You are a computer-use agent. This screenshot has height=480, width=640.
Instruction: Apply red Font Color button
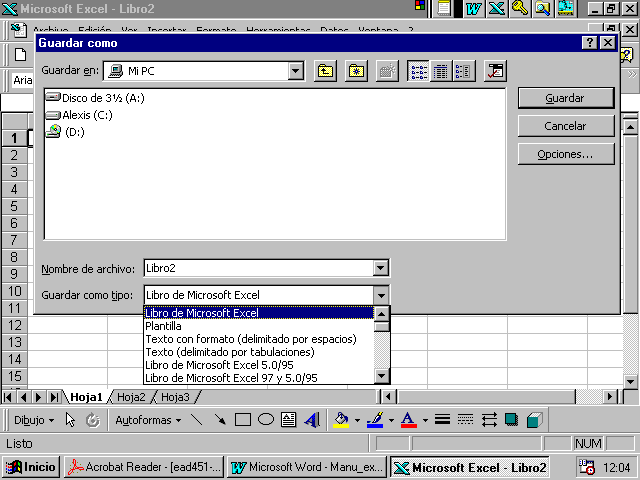point(409,420)
